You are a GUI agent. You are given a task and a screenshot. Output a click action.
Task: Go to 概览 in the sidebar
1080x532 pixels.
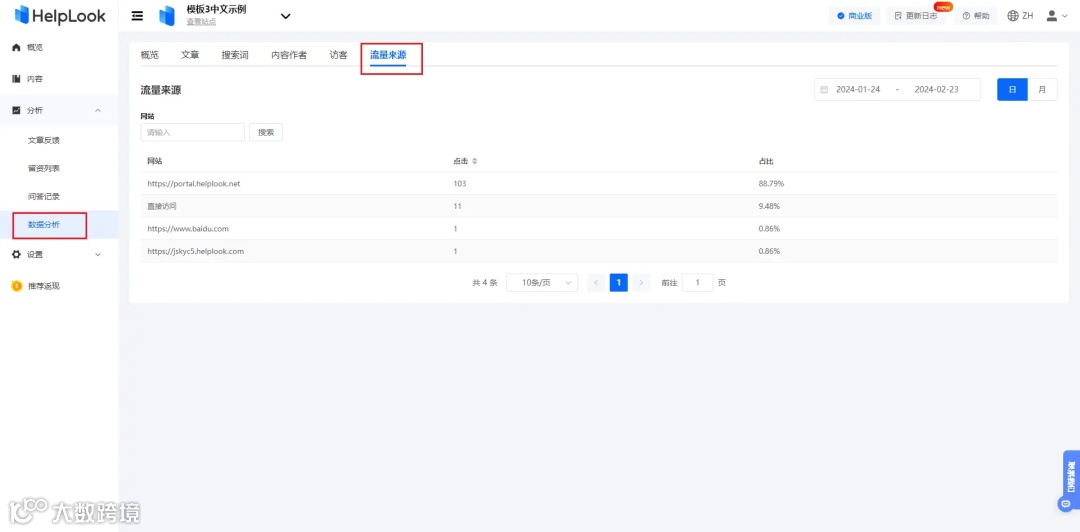point(35,48)
